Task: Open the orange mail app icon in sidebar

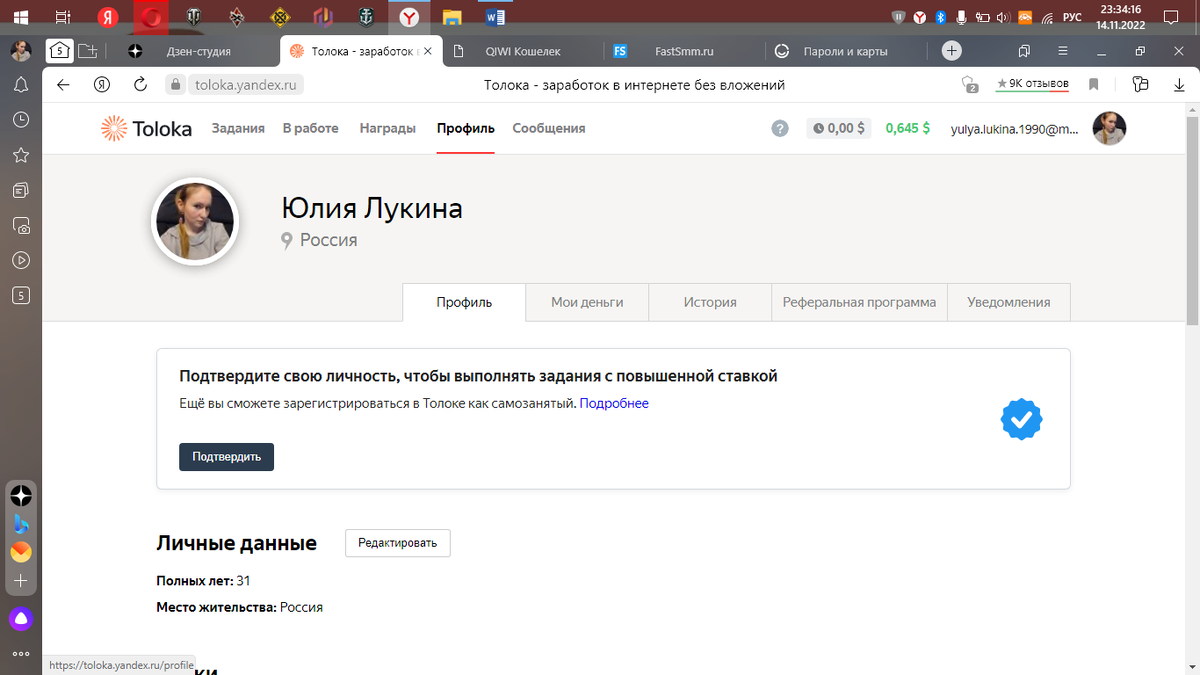Action: pos(21,552)
